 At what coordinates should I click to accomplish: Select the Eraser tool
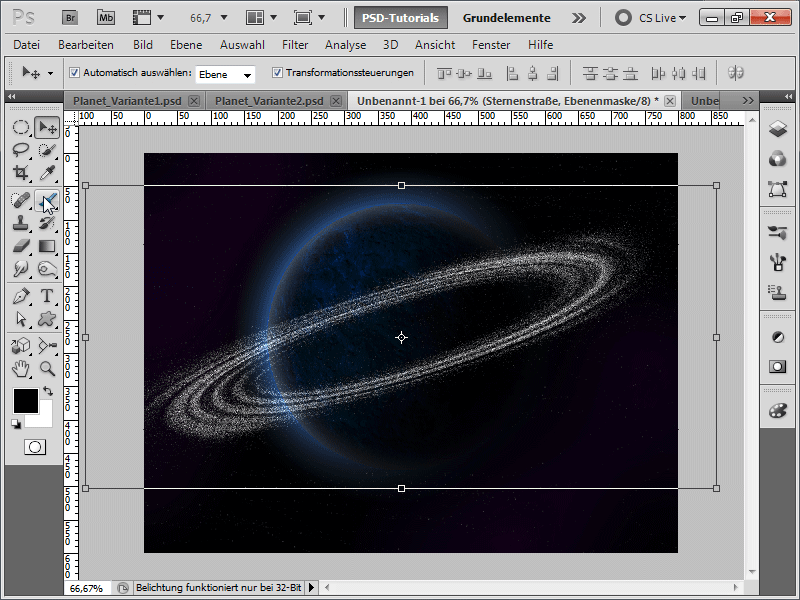click(x=21, y=246)
